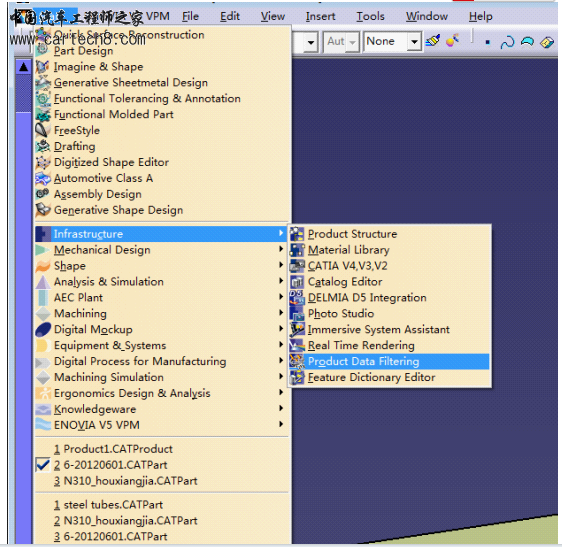Choose CATIA V4,V3,V2 workbench

[x=389, y=266]
